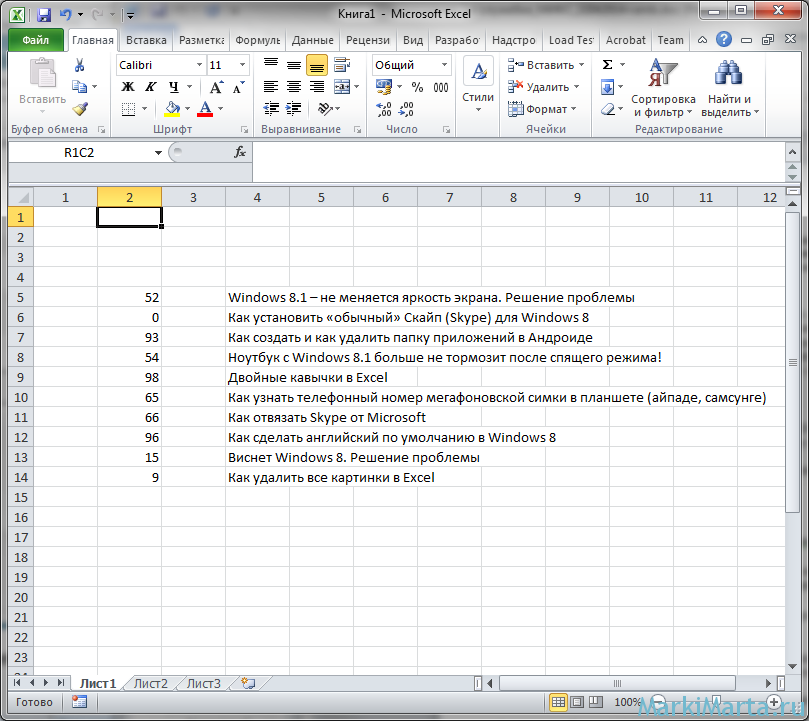Viewport: 809px width, 721px height.
Task: Click the Fill down arrow icon
Action: click(x=608, y=87)
